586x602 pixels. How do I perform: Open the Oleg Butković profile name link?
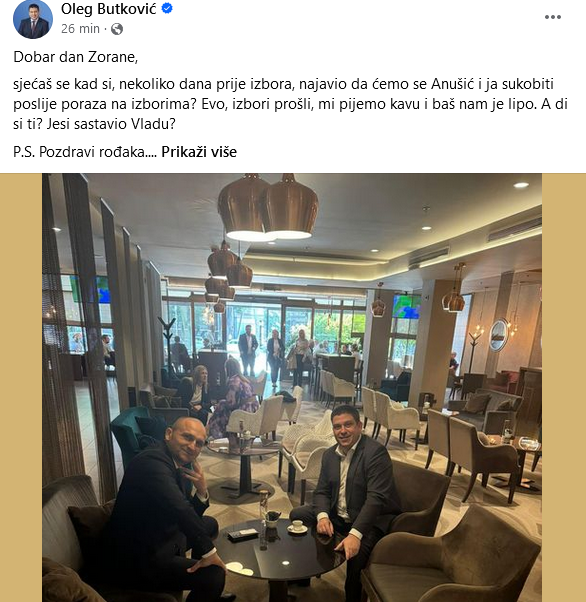point(108,9)
